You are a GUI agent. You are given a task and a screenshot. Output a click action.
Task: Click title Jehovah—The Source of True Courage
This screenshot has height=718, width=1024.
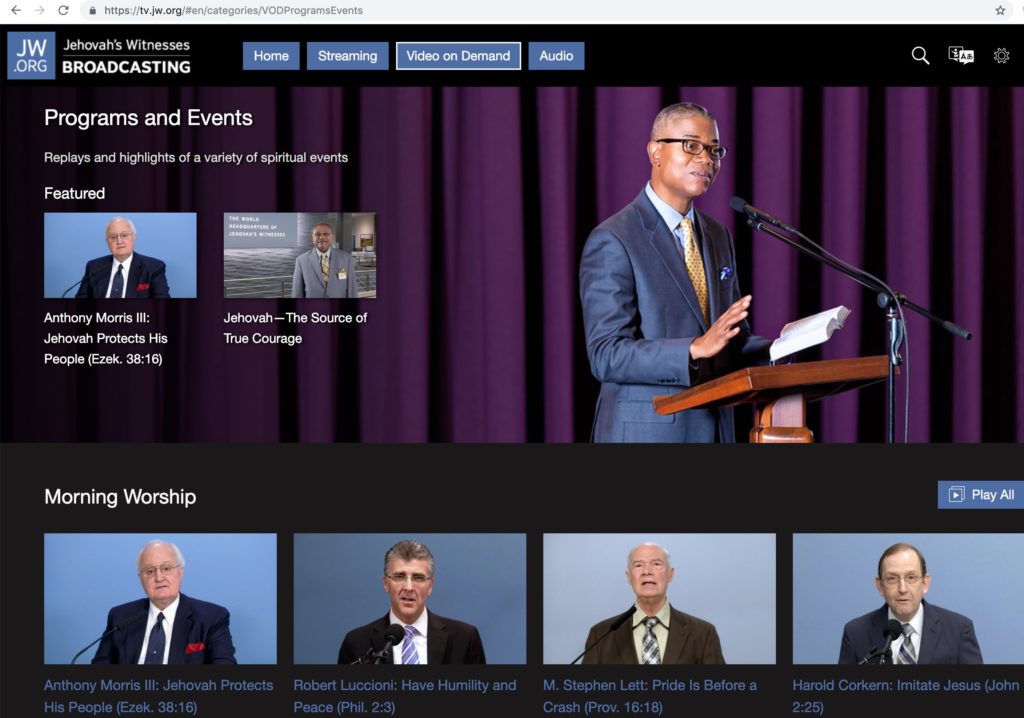click(295, 328)
